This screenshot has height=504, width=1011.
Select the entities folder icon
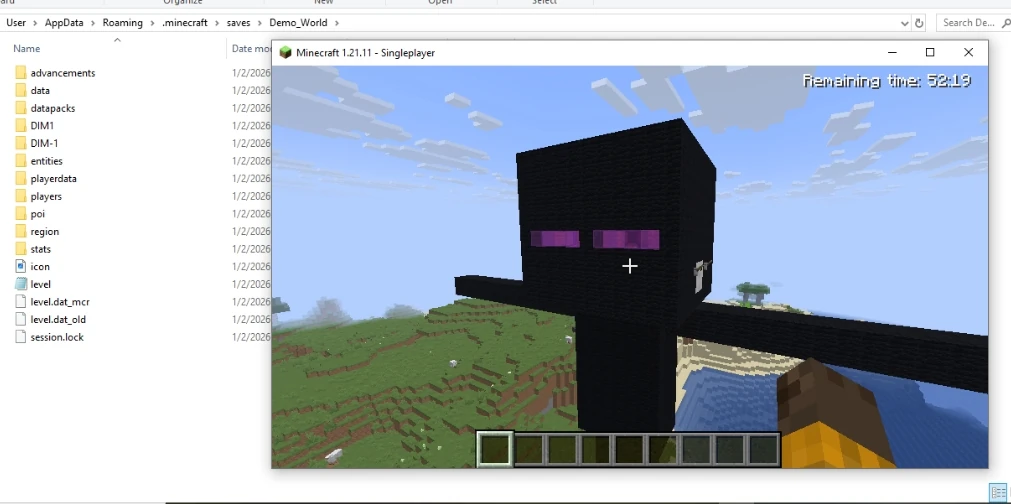tap(20, 161)
